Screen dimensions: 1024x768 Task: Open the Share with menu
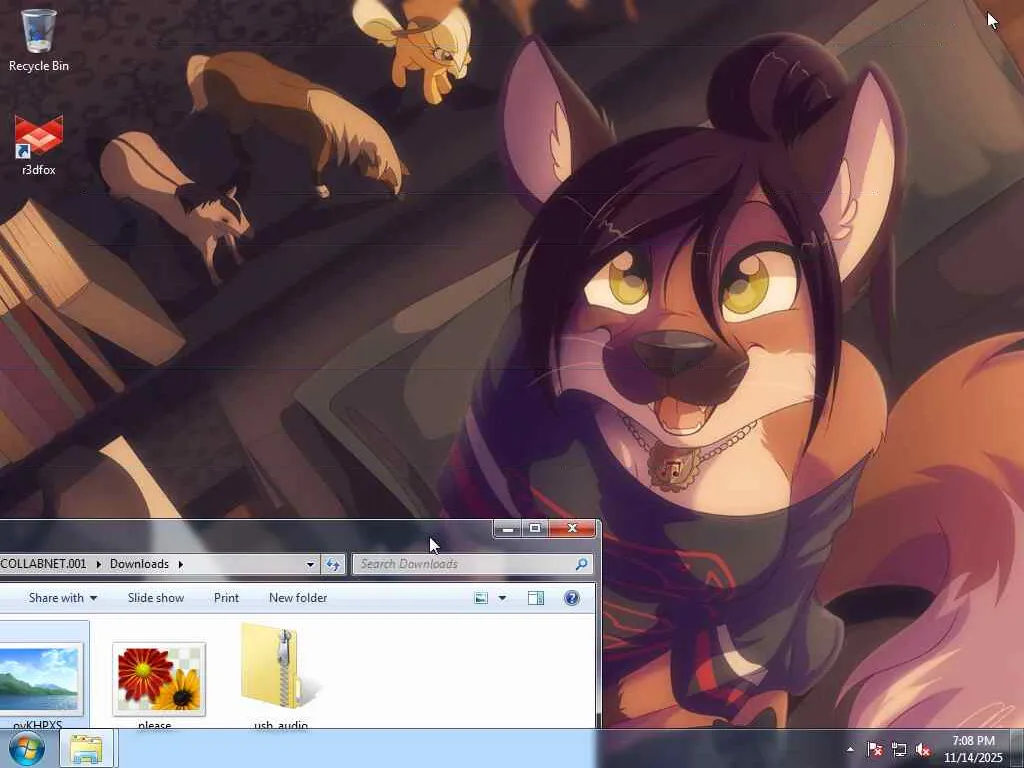pos(63,598)
